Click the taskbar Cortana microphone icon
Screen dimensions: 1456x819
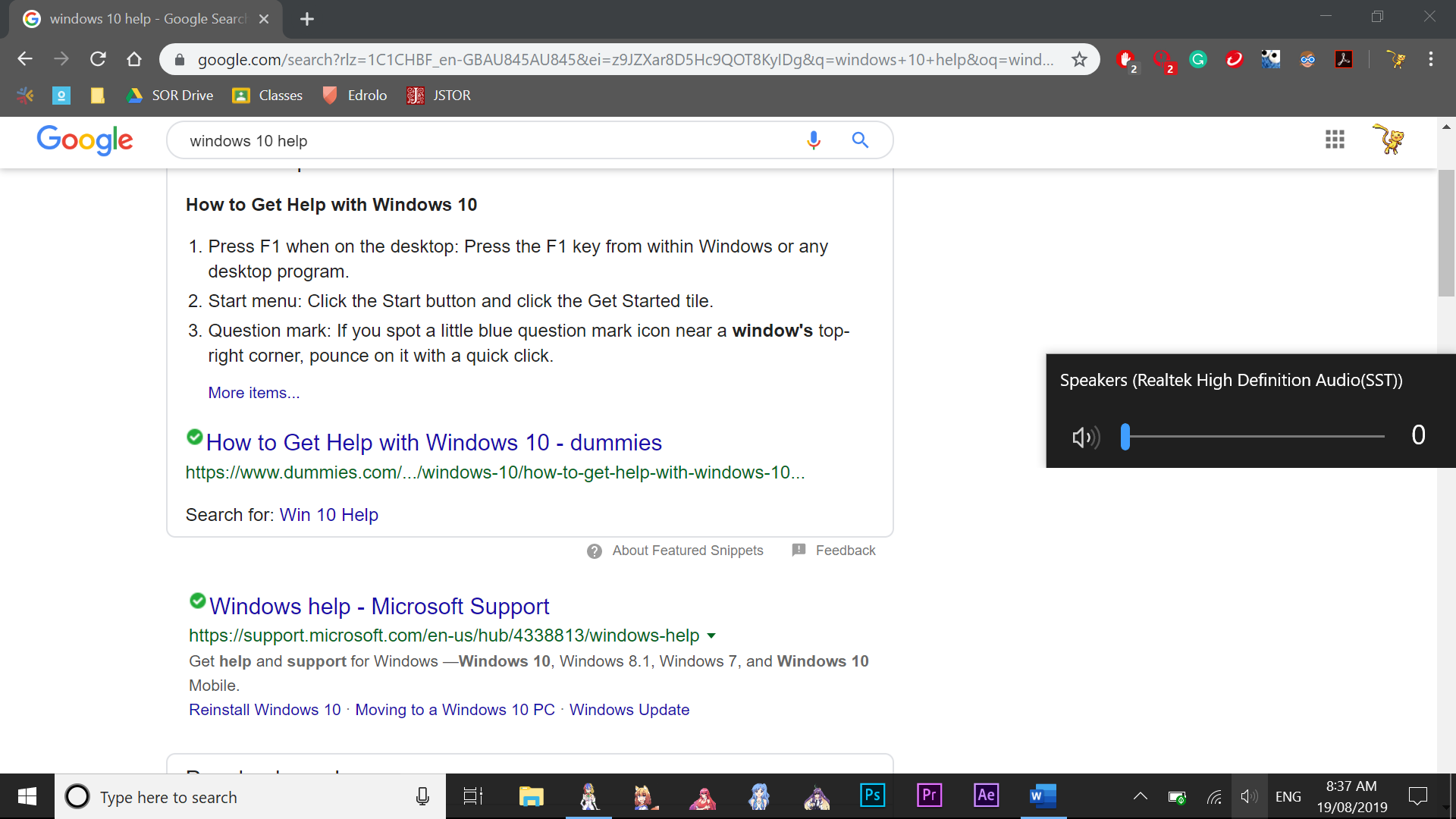pos(422,796)
